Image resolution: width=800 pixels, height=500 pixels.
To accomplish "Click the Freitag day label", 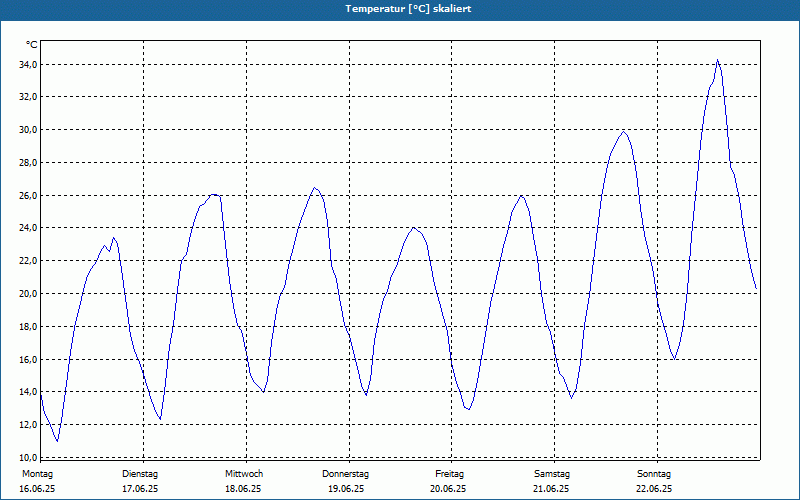I will [x=449, y=474].
